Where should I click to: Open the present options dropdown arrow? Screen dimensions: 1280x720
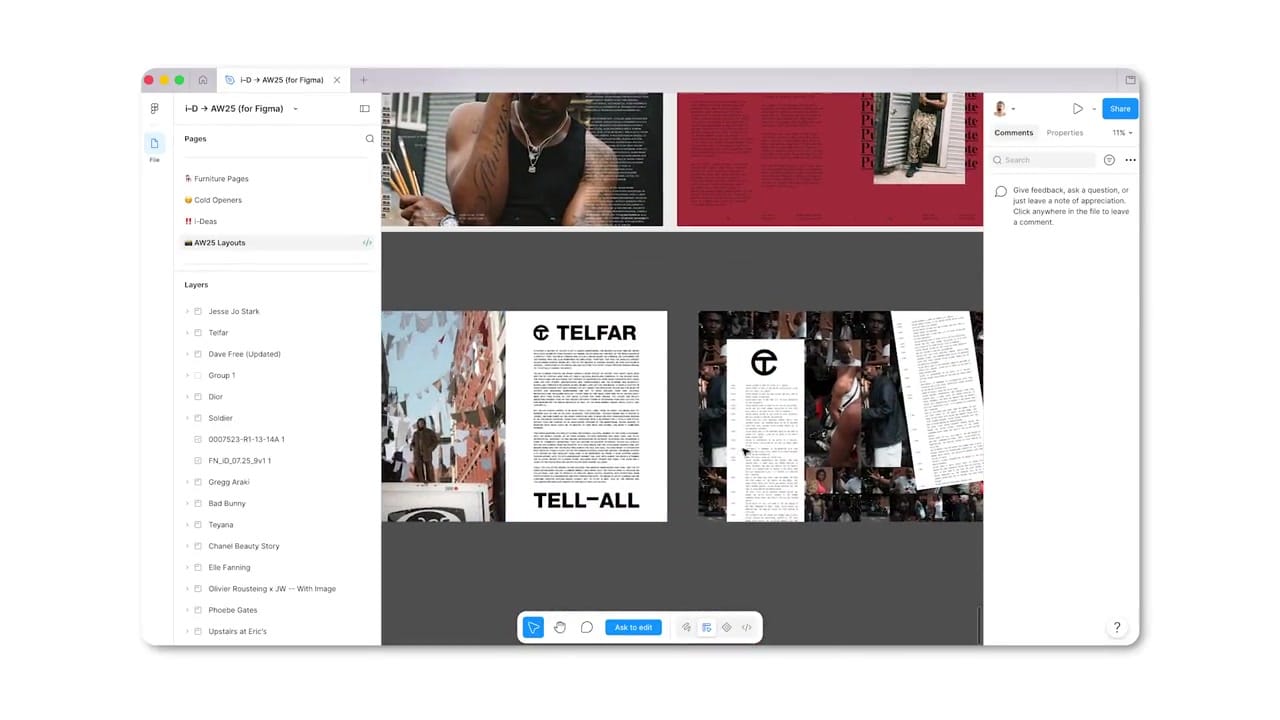coord(1094,109)
